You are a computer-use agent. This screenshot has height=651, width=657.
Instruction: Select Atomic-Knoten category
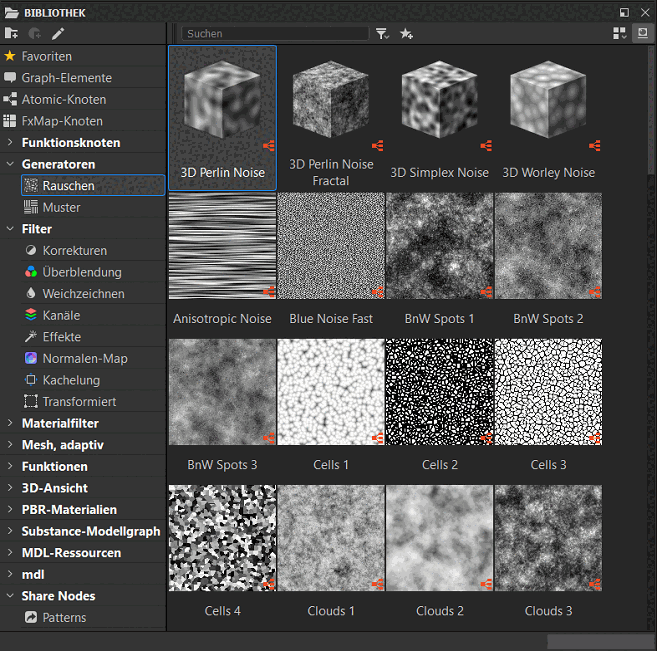tap(83, 99)
